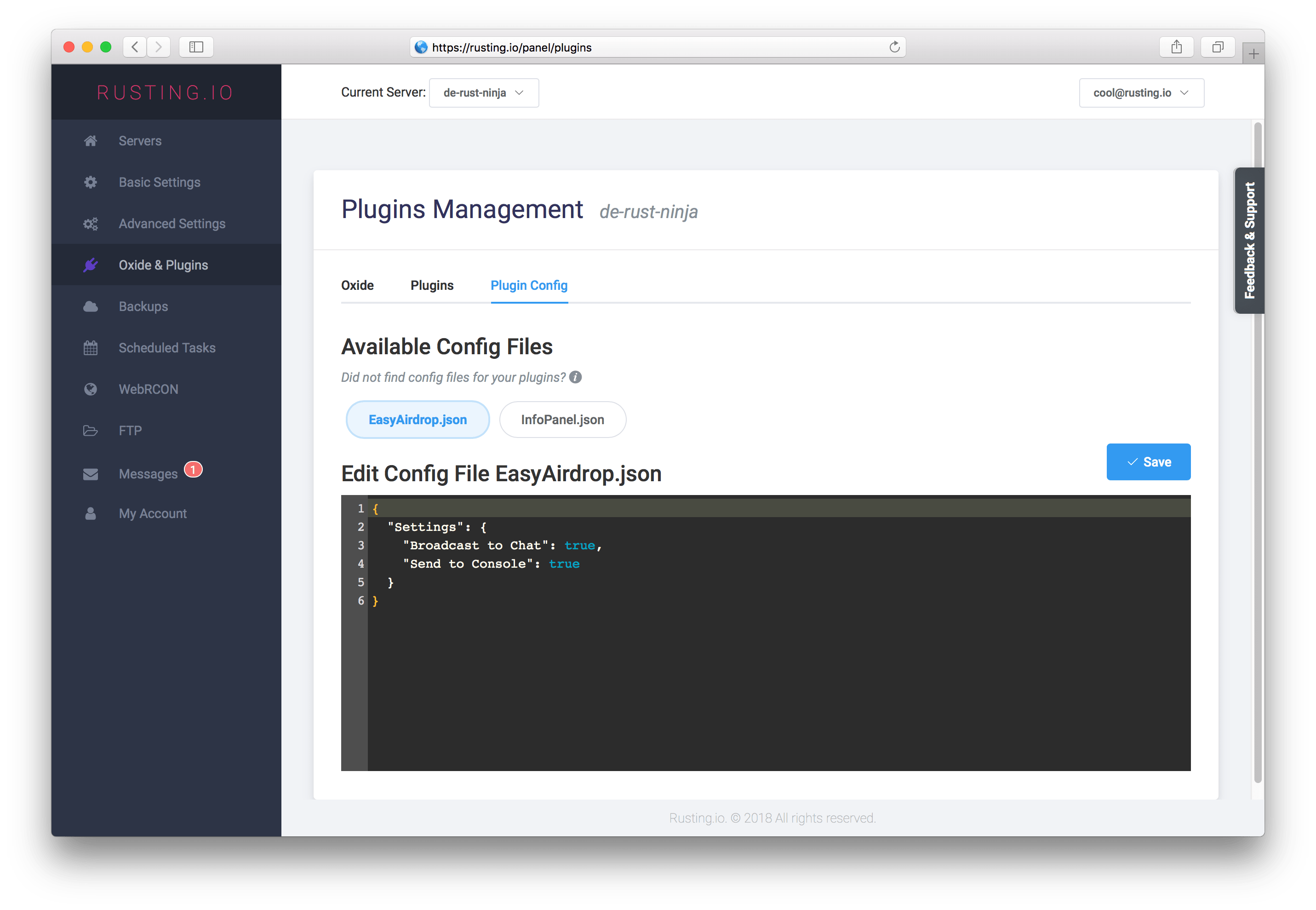Open the Backups section
1316x910 pixels.
[166, 307]
